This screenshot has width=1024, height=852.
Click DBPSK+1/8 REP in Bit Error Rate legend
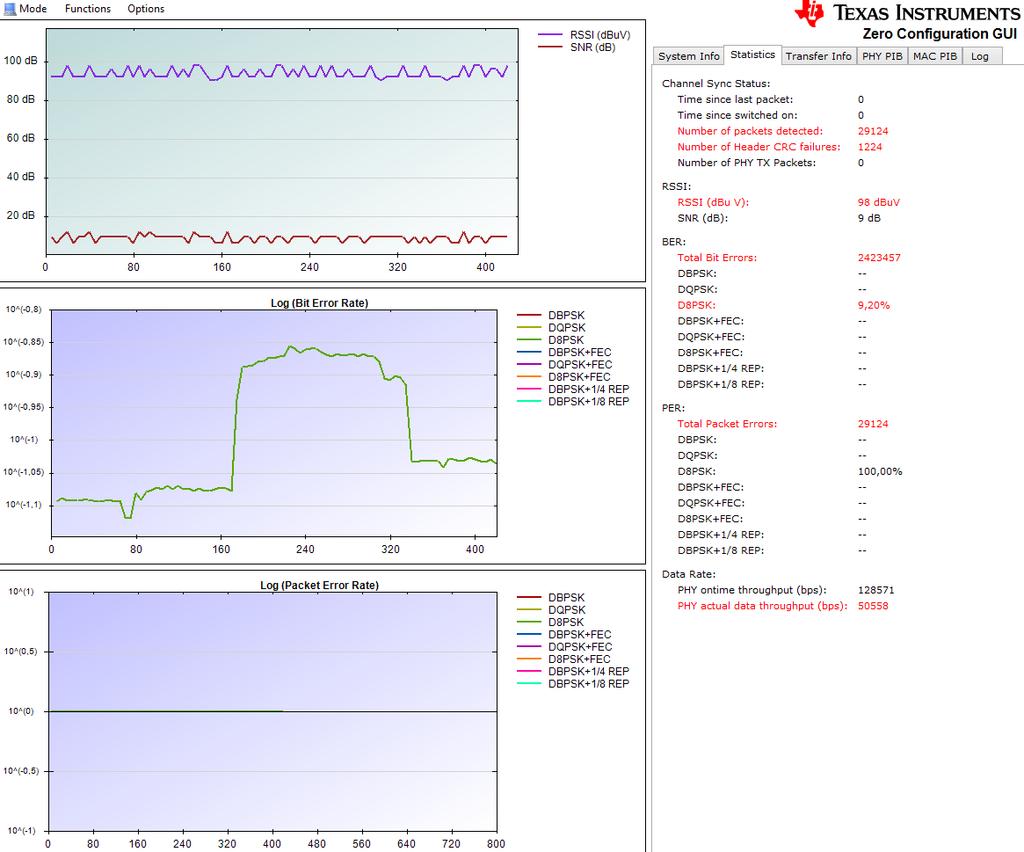tap(573, 402)
